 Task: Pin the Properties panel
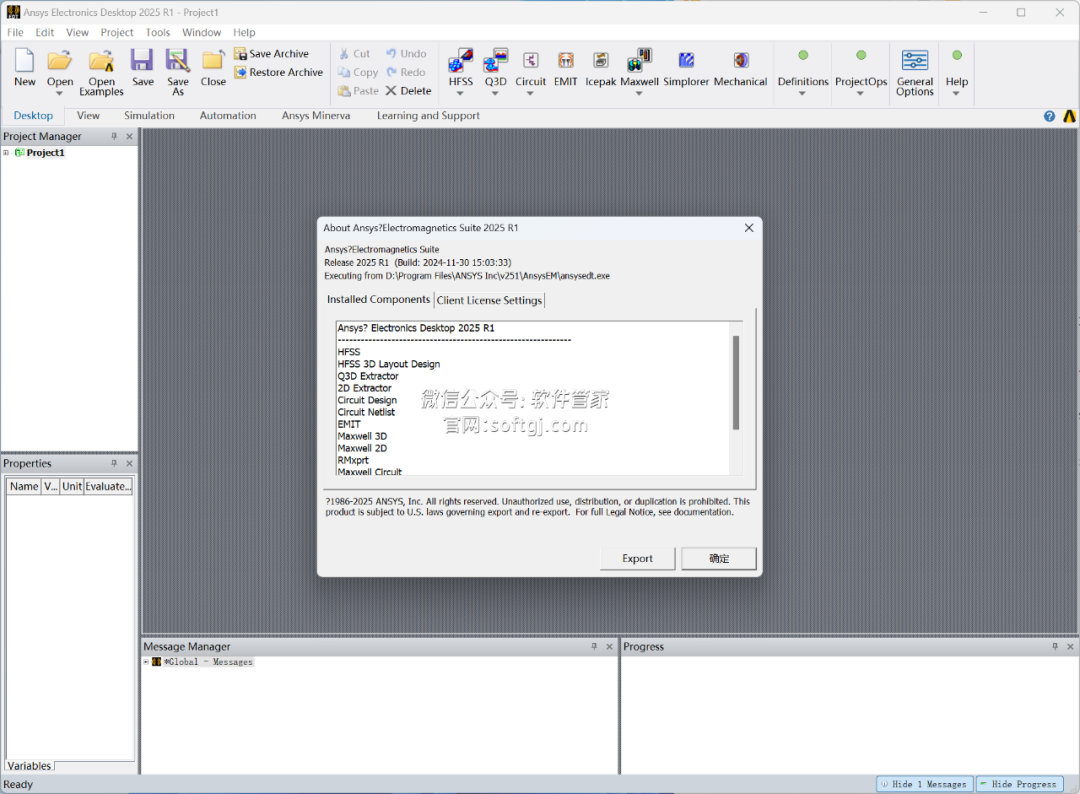(x=114, y=463)
